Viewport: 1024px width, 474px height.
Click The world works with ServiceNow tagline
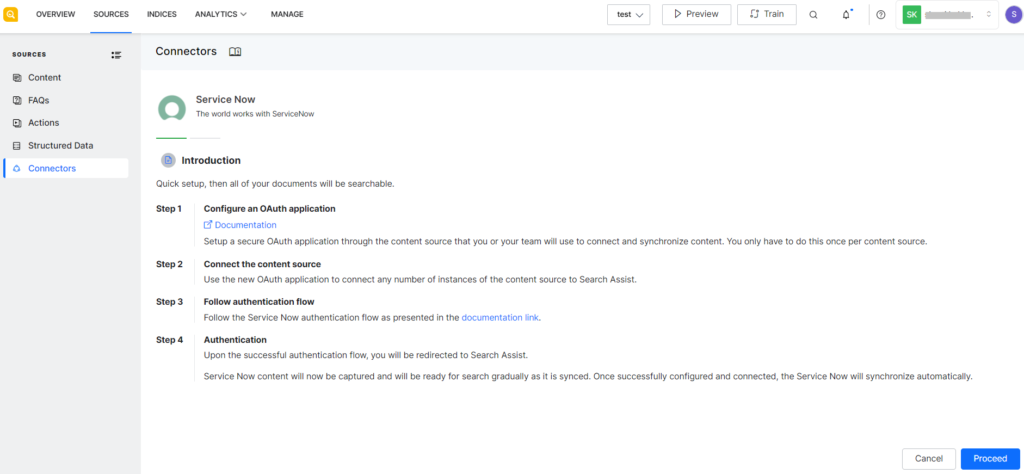tap(255, 114)
